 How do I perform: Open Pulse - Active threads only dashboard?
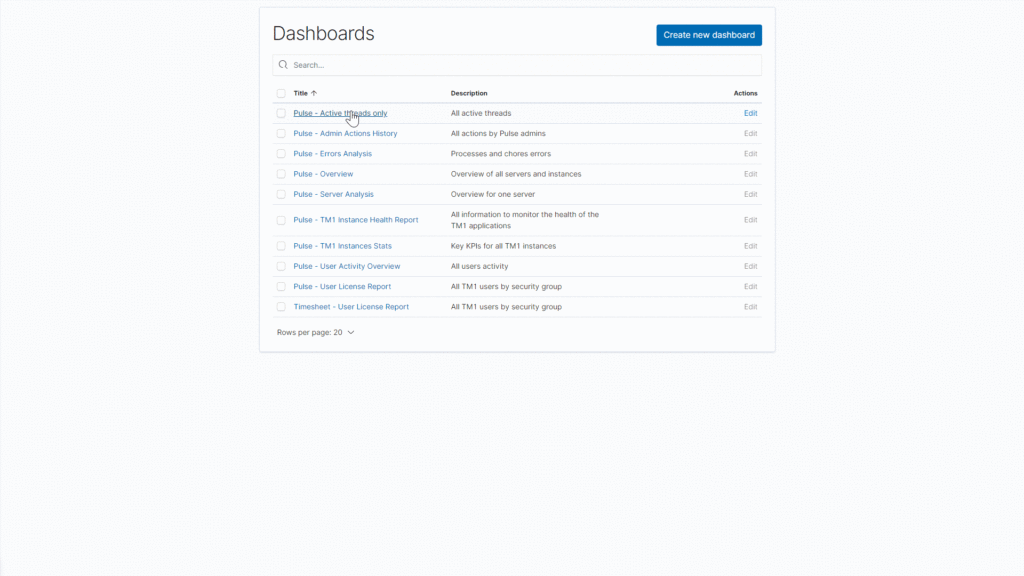coord(340,113)
